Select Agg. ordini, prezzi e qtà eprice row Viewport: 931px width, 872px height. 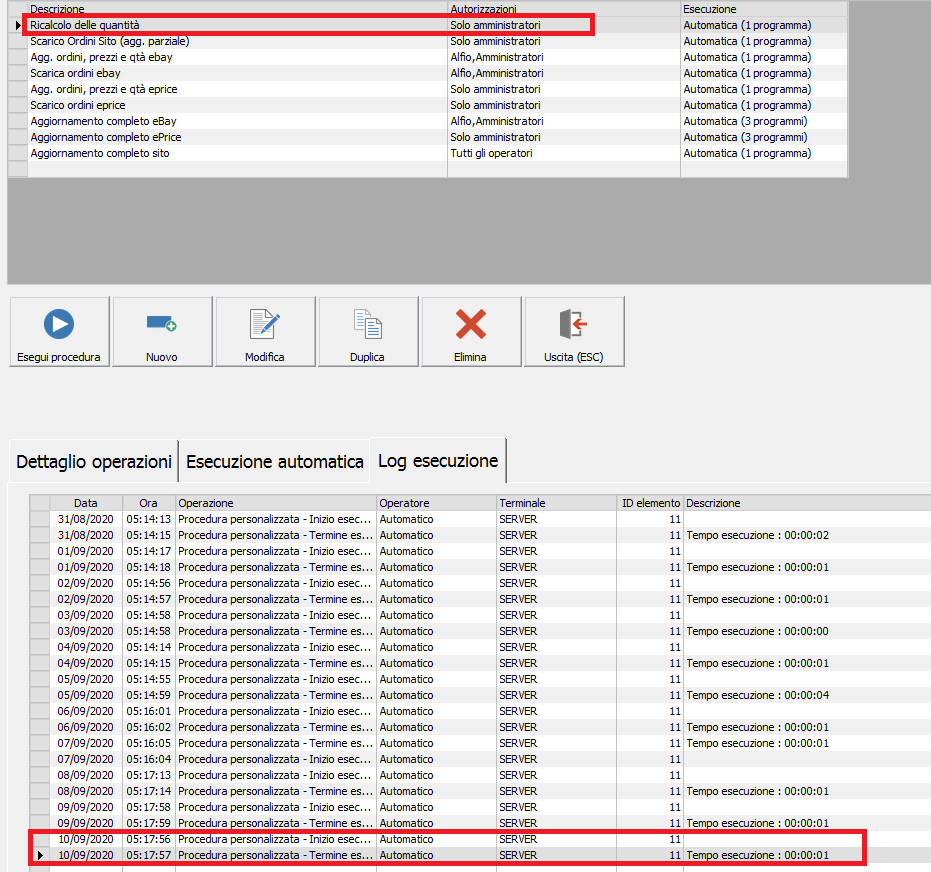pos(428,89)
